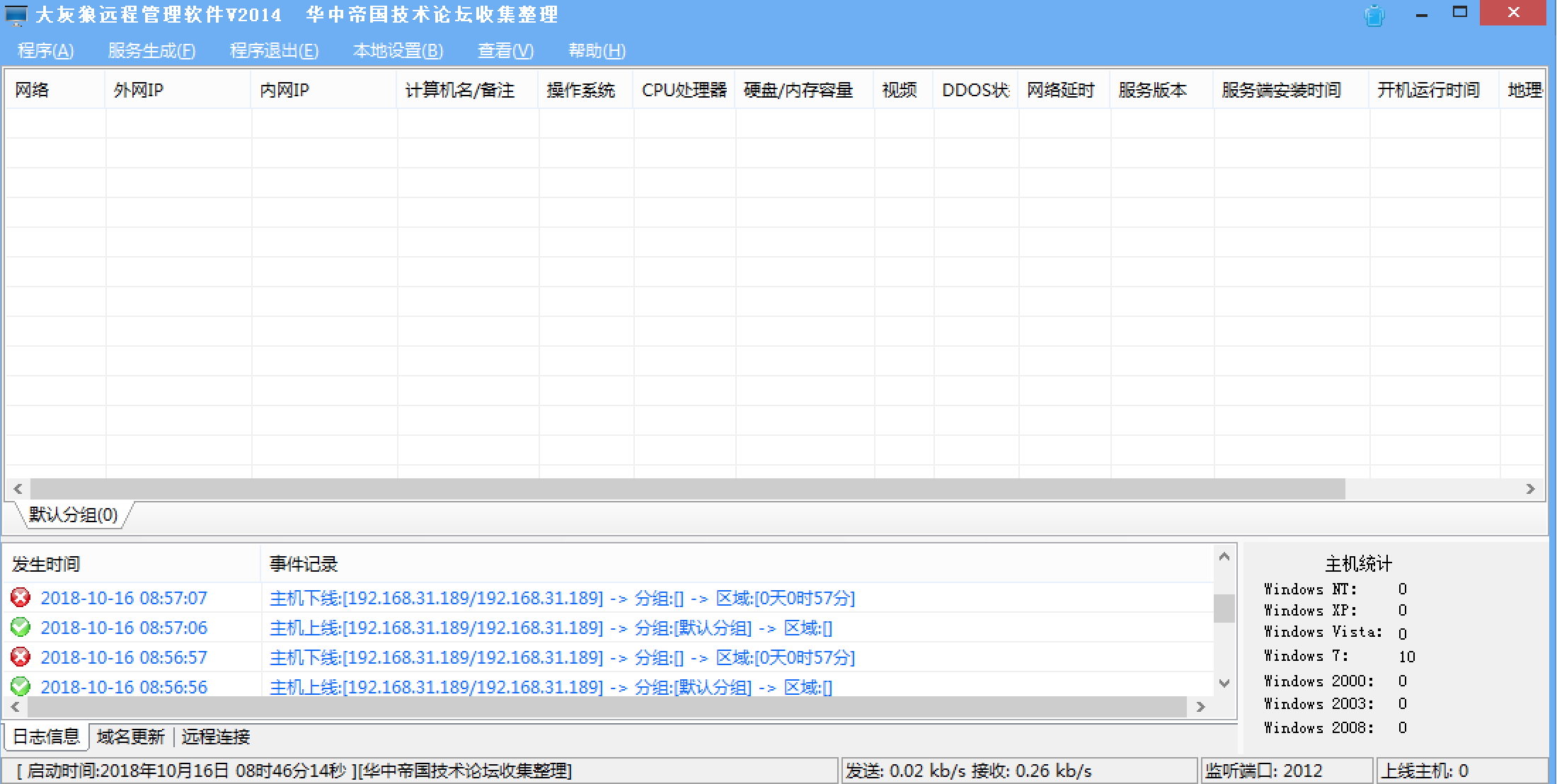Open the 08:57:07 host offline log link
This screenshot has width=1557, height=784.
click(562, 598)
